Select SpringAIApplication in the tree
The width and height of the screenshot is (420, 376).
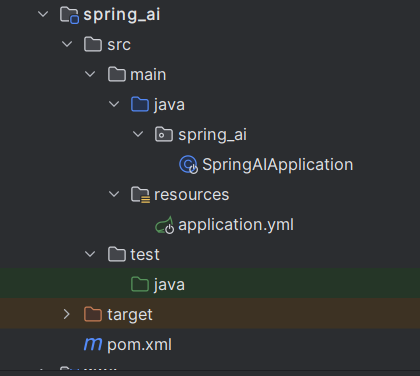click(277, 165)
